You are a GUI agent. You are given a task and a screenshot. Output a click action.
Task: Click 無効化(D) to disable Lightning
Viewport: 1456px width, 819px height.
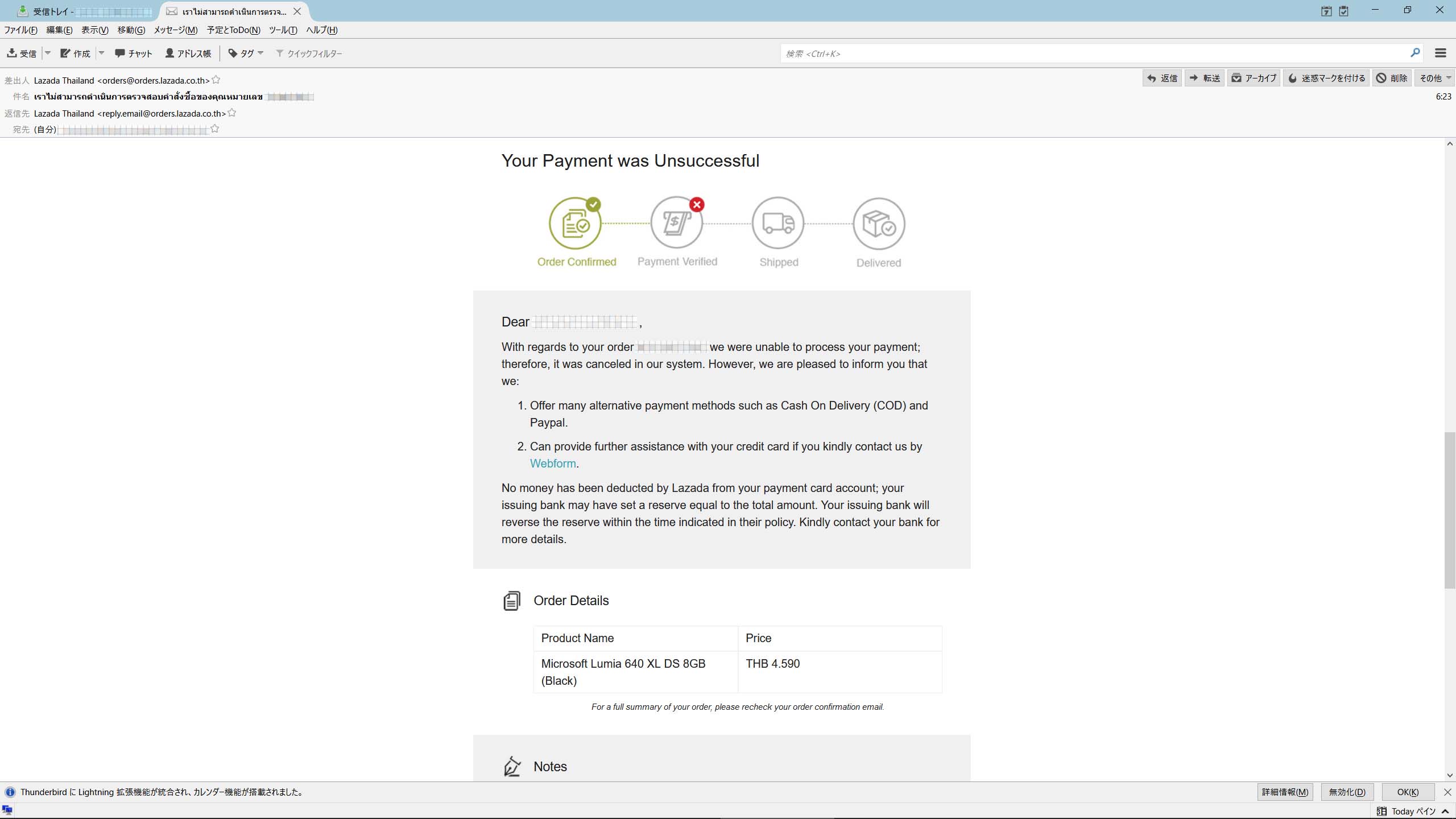point(1347,792)
